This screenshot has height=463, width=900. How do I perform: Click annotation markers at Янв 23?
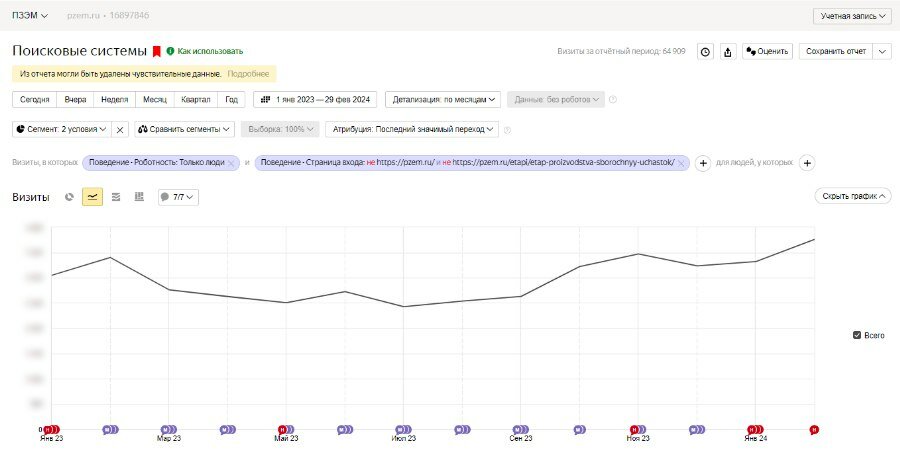52,429
